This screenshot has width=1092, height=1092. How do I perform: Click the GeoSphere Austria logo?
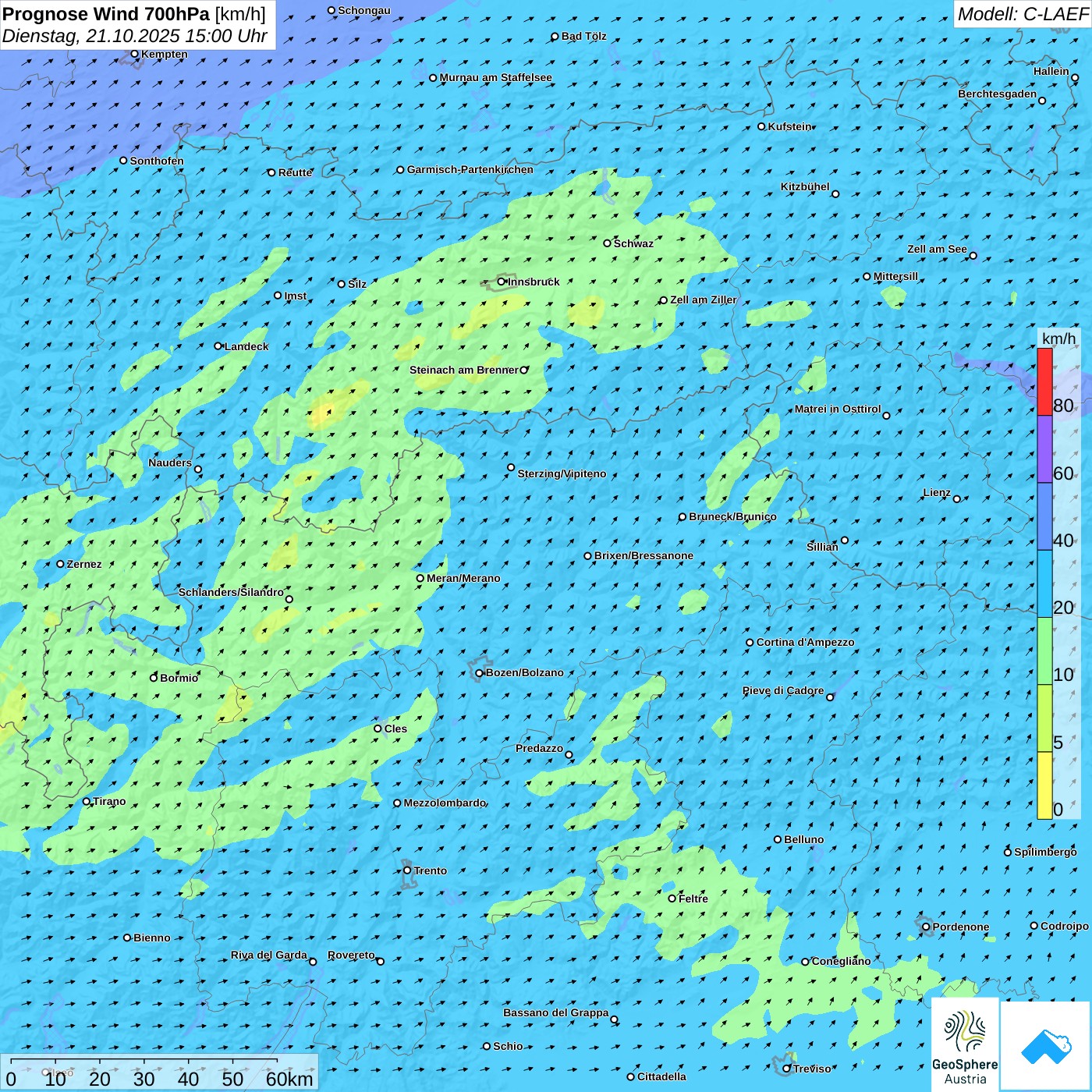tap(965, 1044)
